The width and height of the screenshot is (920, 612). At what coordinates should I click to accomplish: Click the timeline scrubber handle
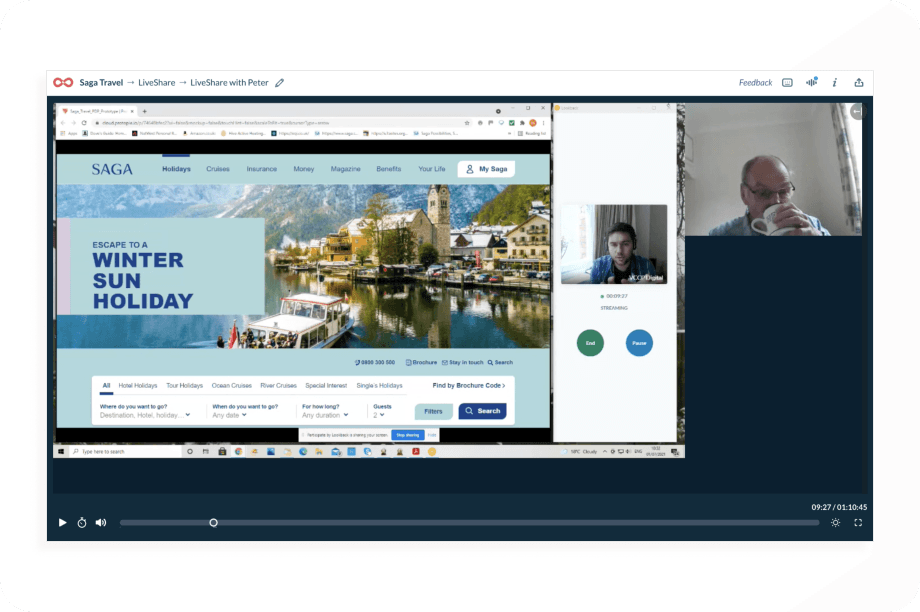tap(214, 522)
